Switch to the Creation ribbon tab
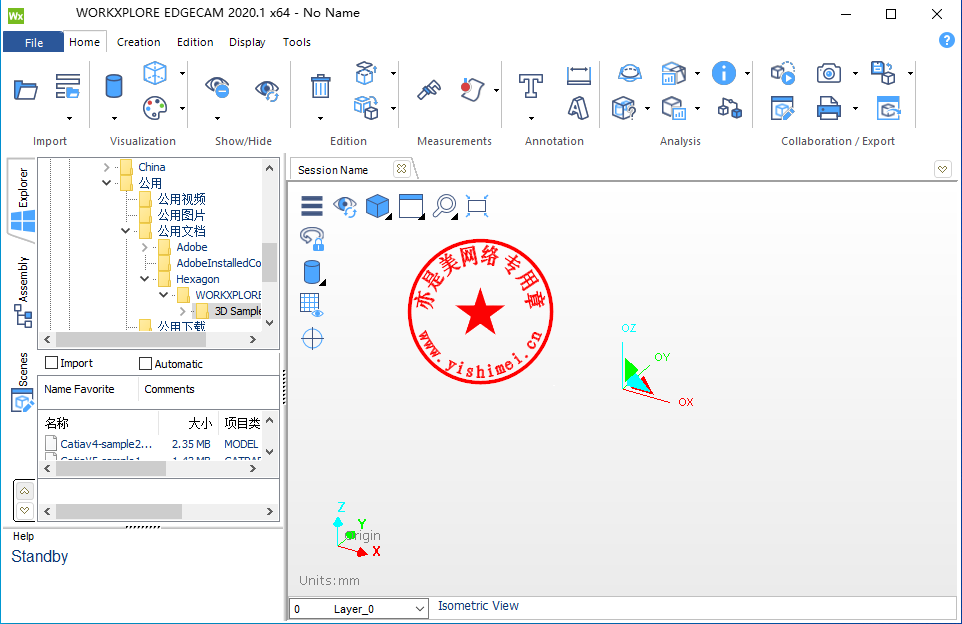This screenshot has width=962, height=624. [139, 42]
